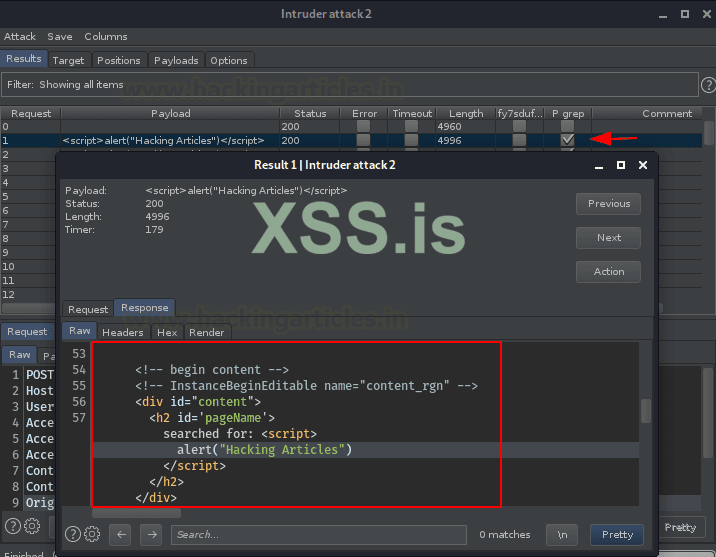Toggle fy7sduf checkbox in request row 1

click(519, 140)
